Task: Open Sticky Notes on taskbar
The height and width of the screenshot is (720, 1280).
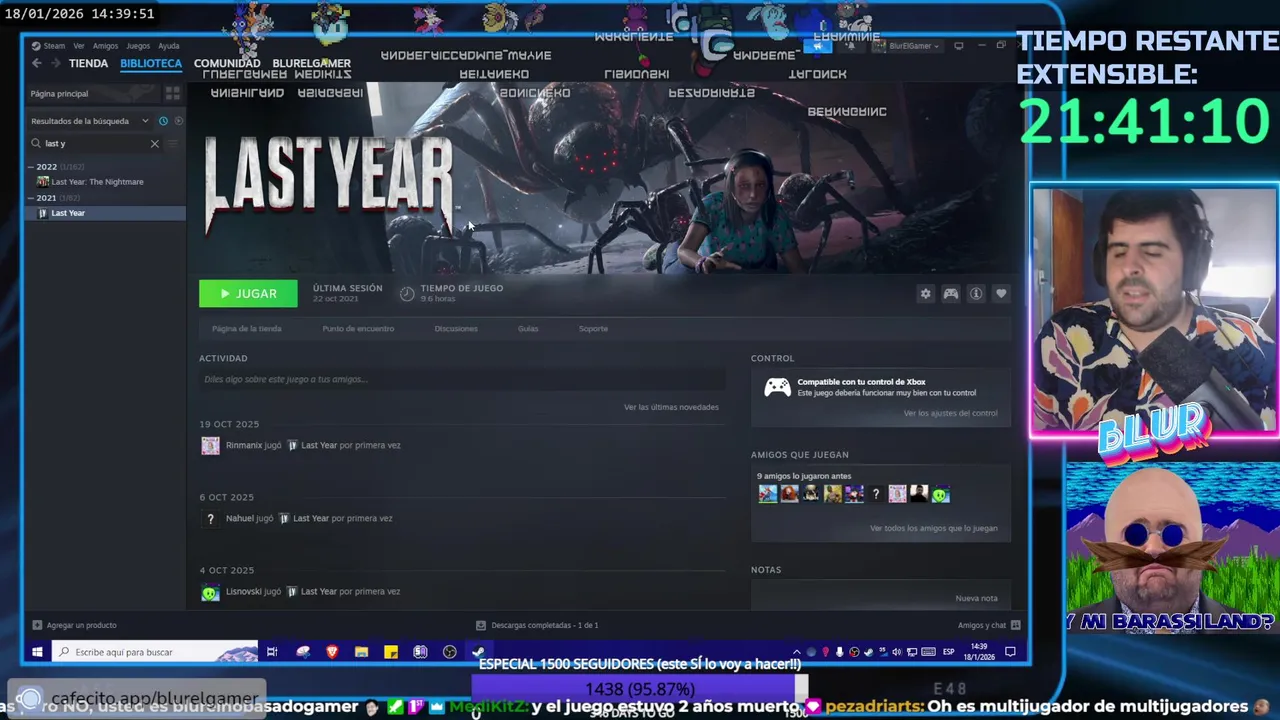Action: 391,652
